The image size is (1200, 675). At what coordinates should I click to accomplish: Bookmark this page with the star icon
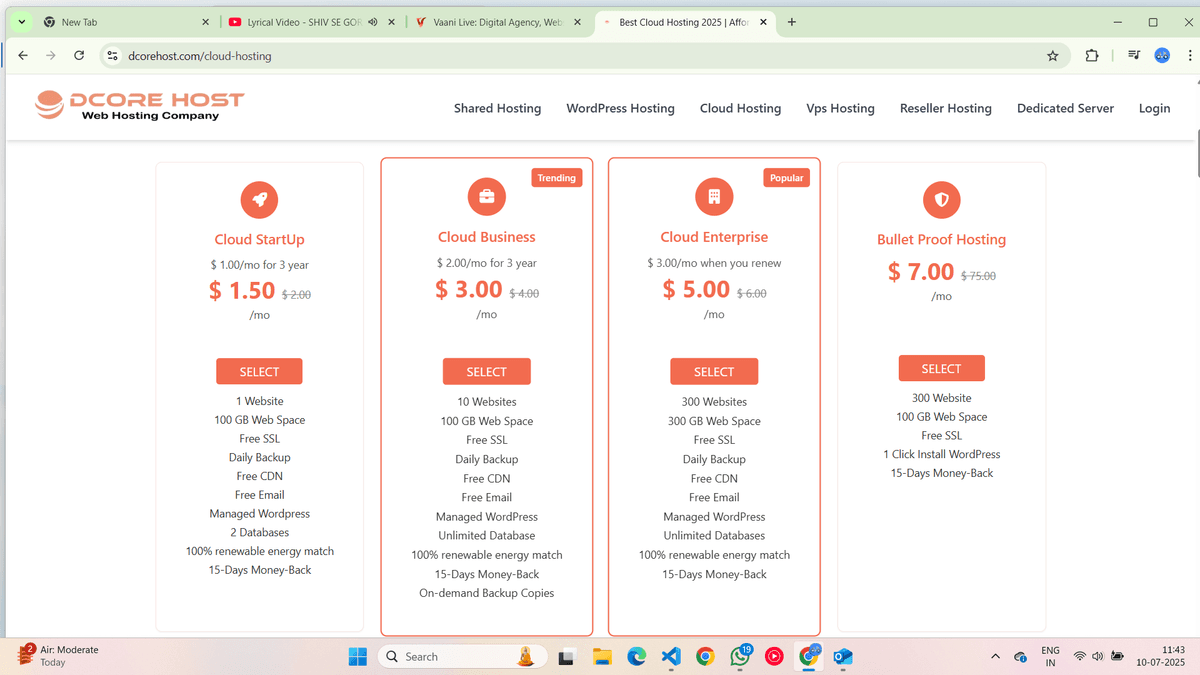click(1053, 56)
